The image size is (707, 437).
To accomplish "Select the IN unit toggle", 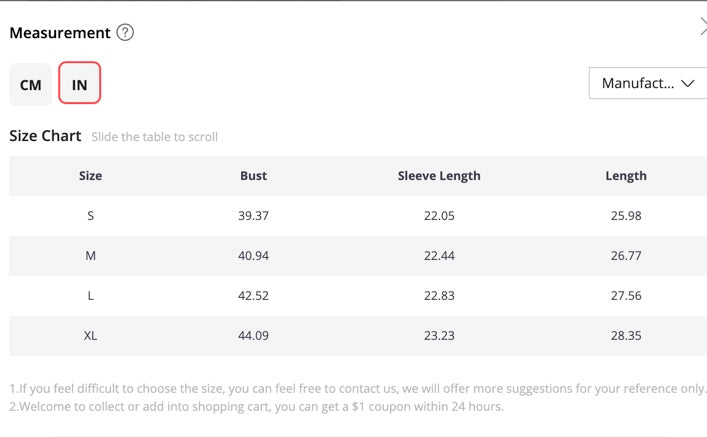I will (79, 85).
